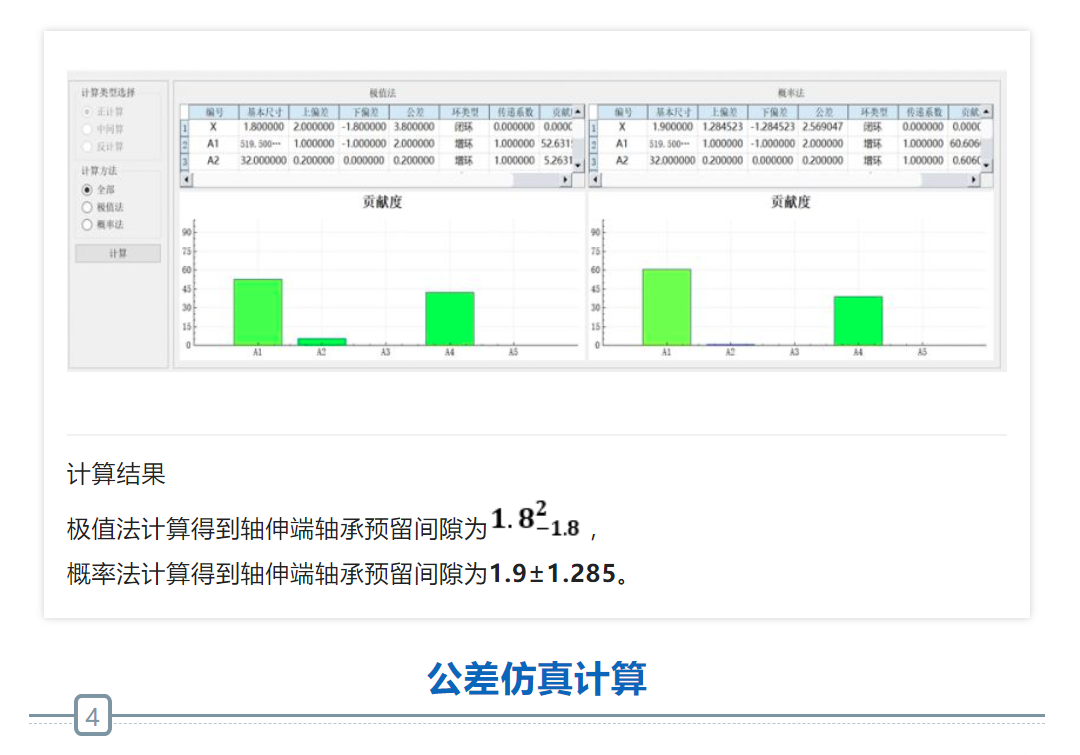The width and height of the screenshot is (1080, 755).
Task: Select the 极值法 radio button under 计算方法
Action: [87, 207]
